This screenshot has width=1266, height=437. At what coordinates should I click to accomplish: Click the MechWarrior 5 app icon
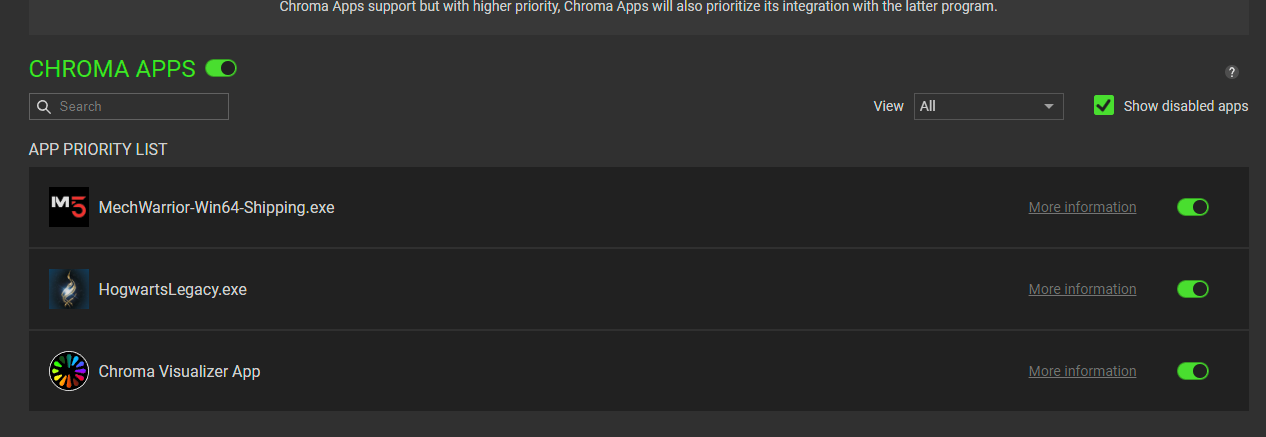[x=69, y=207]
